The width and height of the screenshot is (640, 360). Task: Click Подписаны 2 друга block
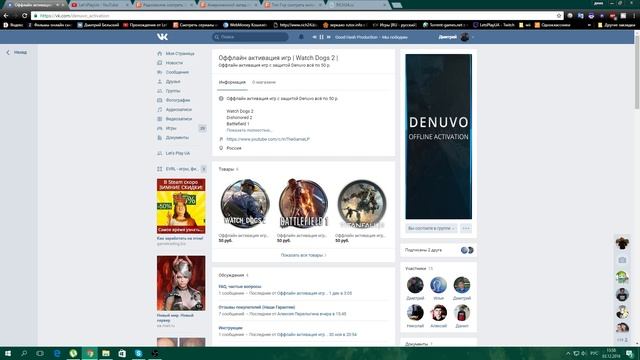pos(438,250)
